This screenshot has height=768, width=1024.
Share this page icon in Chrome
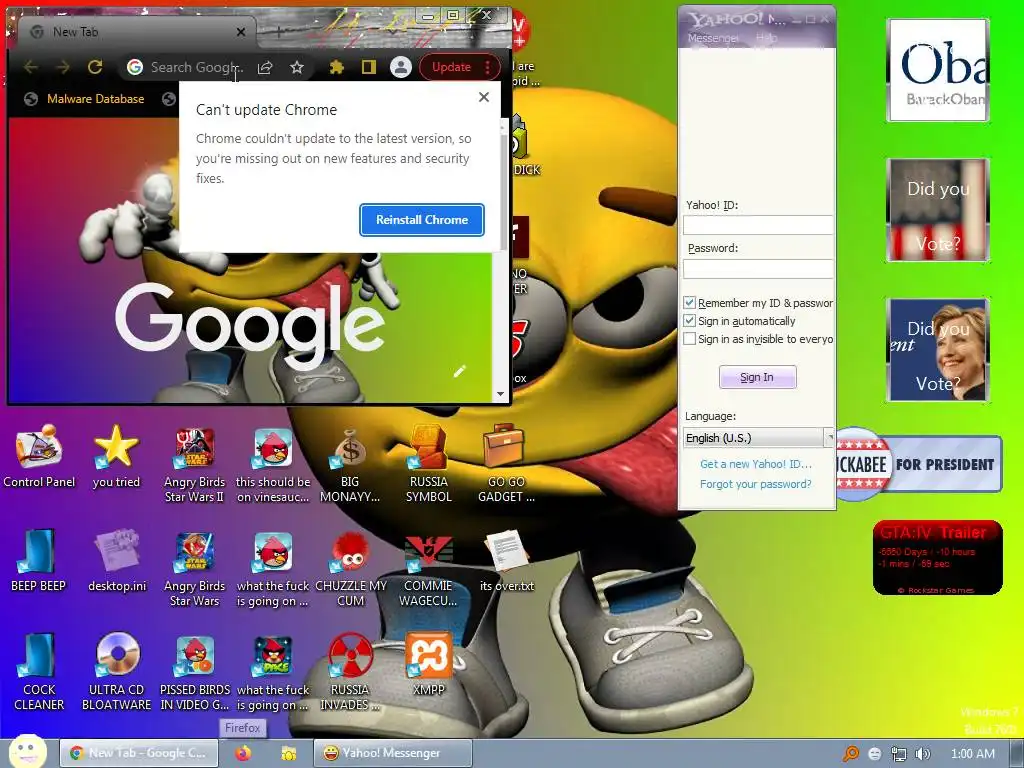264,67
